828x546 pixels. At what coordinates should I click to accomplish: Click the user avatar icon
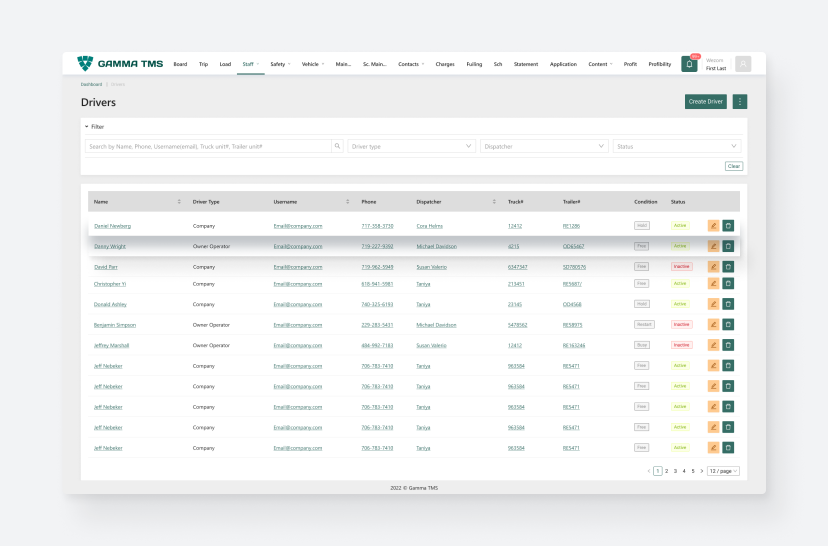(743, 64)
